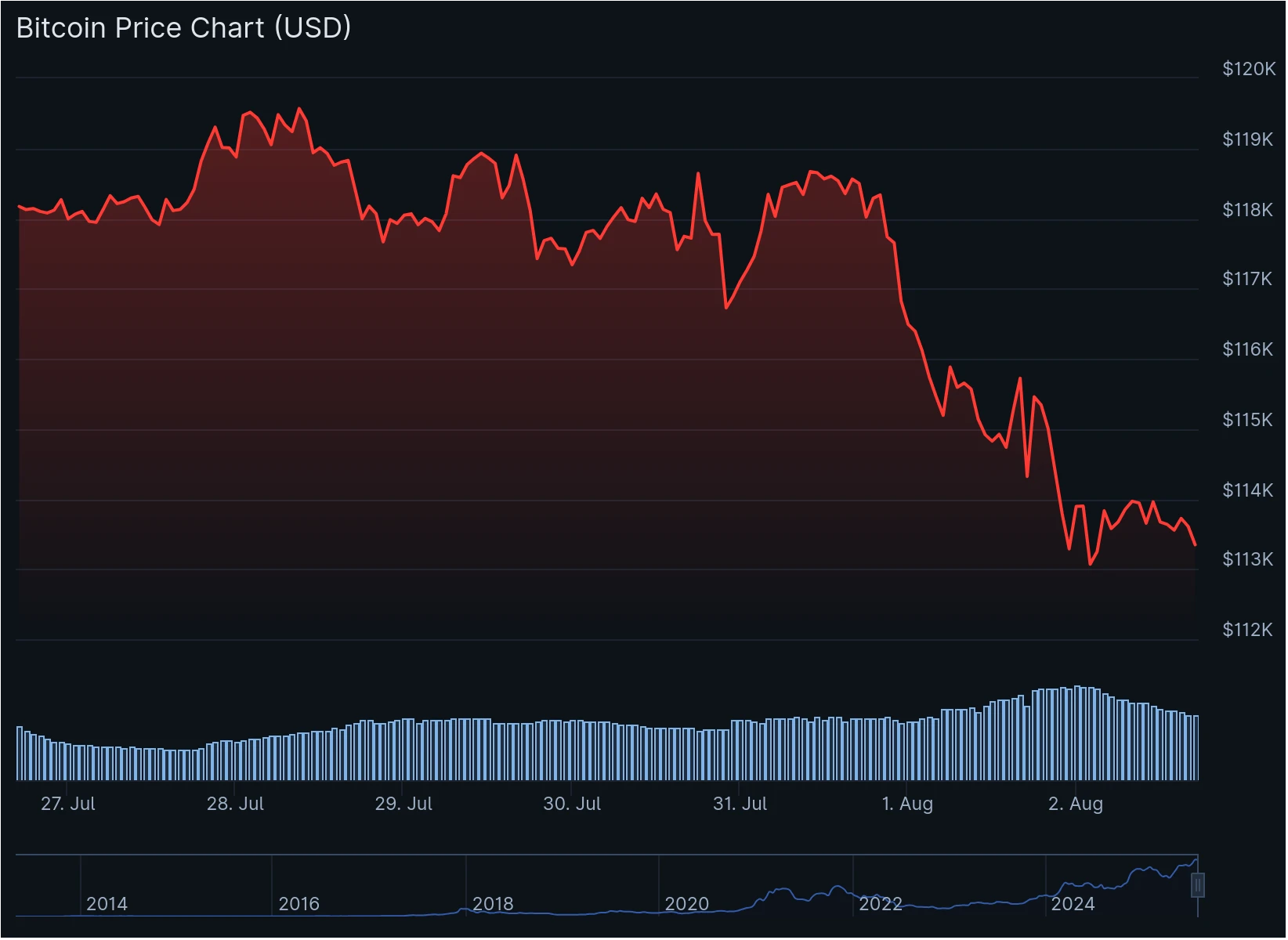Click the $115K price axis label
Image resolution: width=1288 pixels, height=940 pixels.
[x=1247, y=420]
